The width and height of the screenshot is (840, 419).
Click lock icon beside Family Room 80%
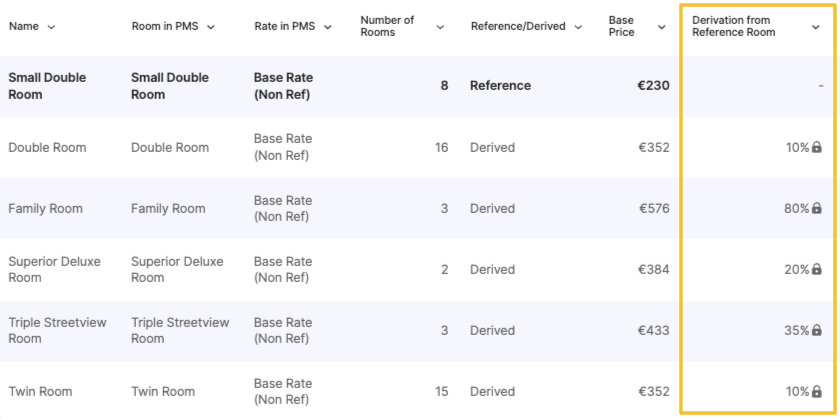[x=817, y=209]
